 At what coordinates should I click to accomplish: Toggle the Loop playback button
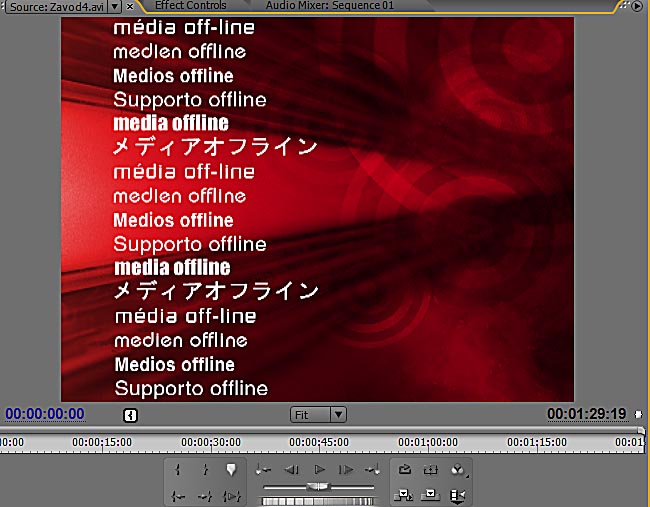pos(405,470)
